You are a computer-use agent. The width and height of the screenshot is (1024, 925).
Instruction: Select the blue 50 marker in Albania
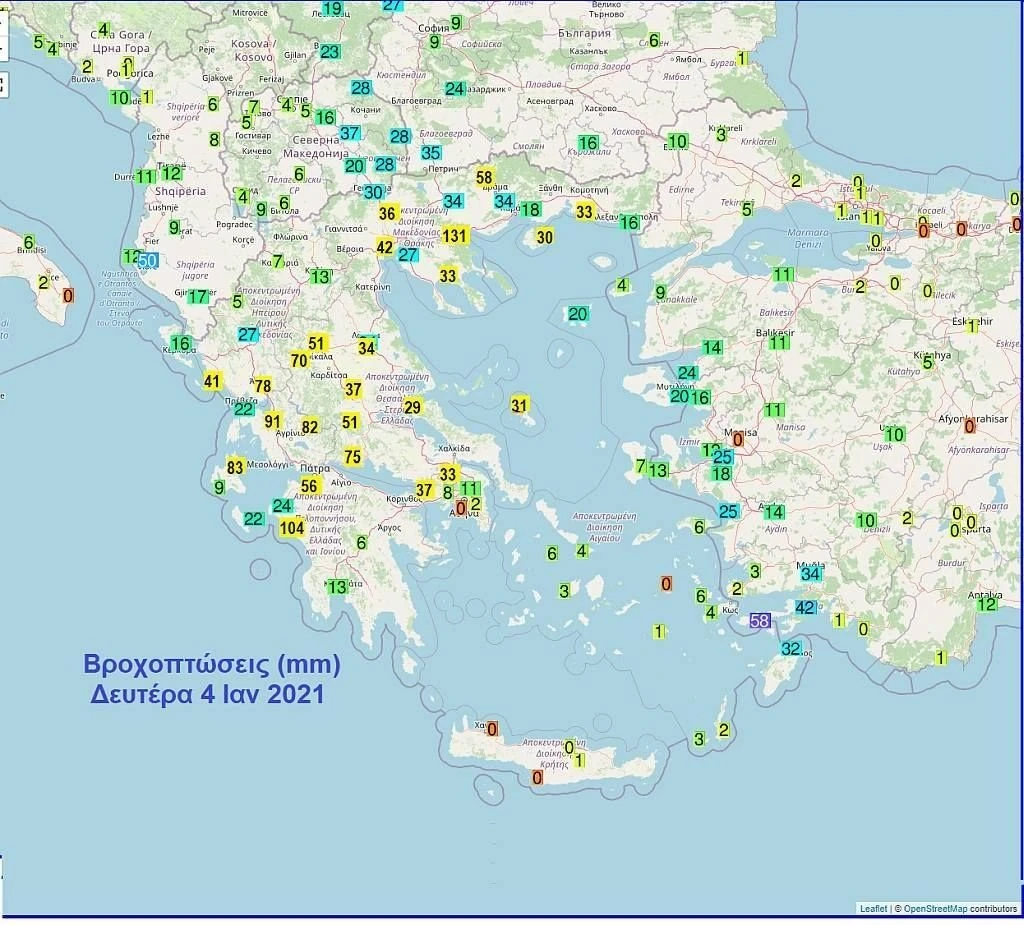coord(147,261)
